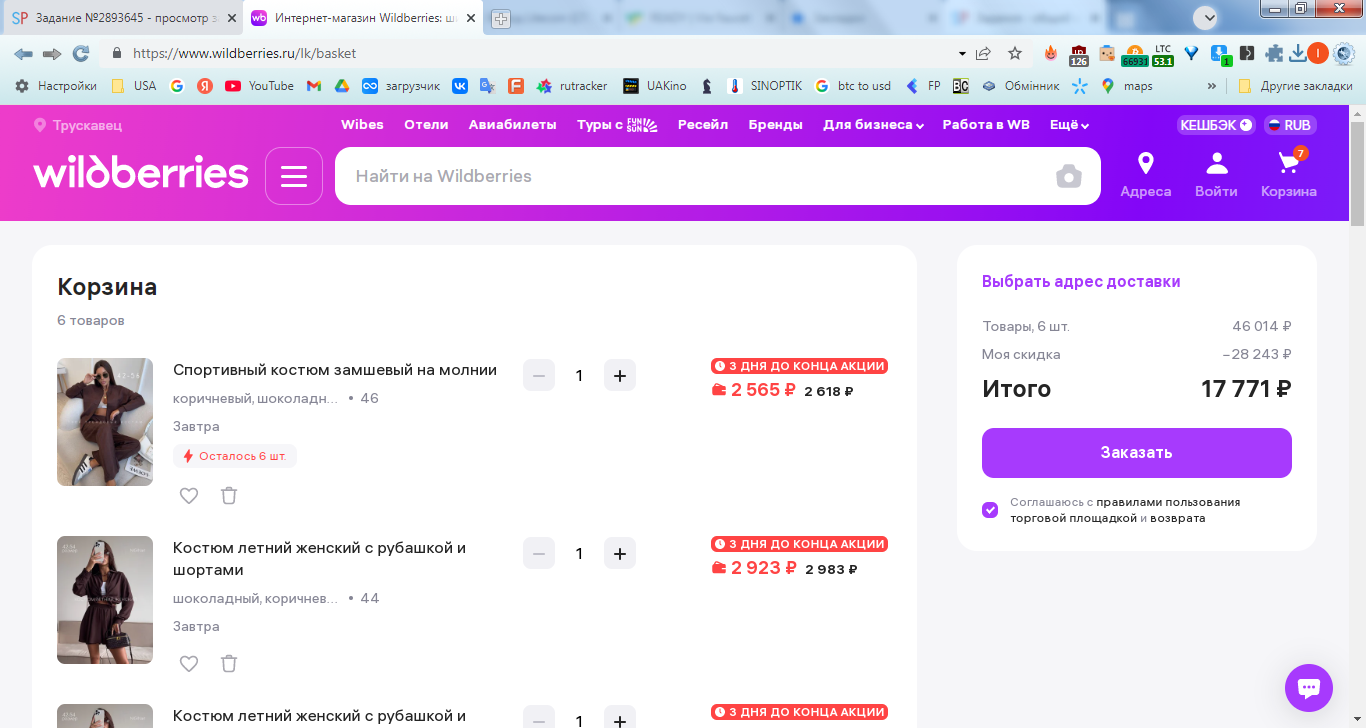Viewport: 1366px width, 728px height.
Task: Decrease quantity of Спортивный костюм замшевый
Action: (539, 376)
